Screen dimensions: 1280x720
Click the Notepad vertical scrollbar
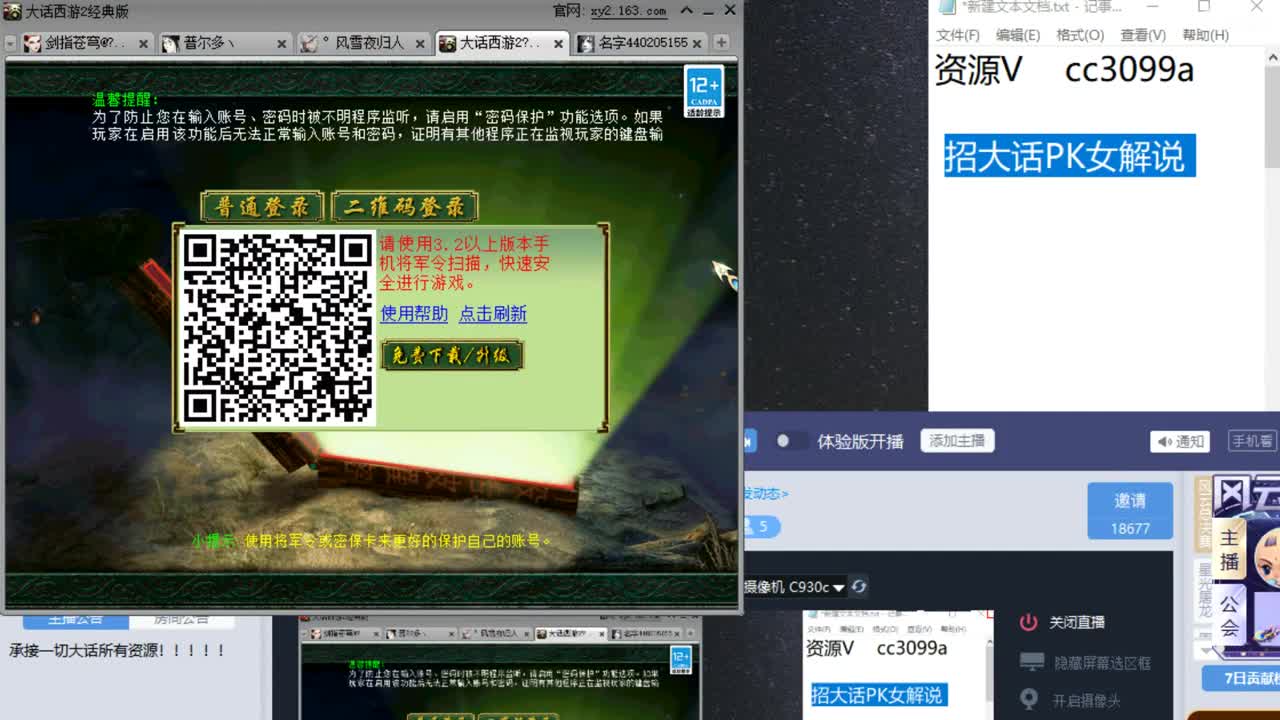tap(1272, 230)
